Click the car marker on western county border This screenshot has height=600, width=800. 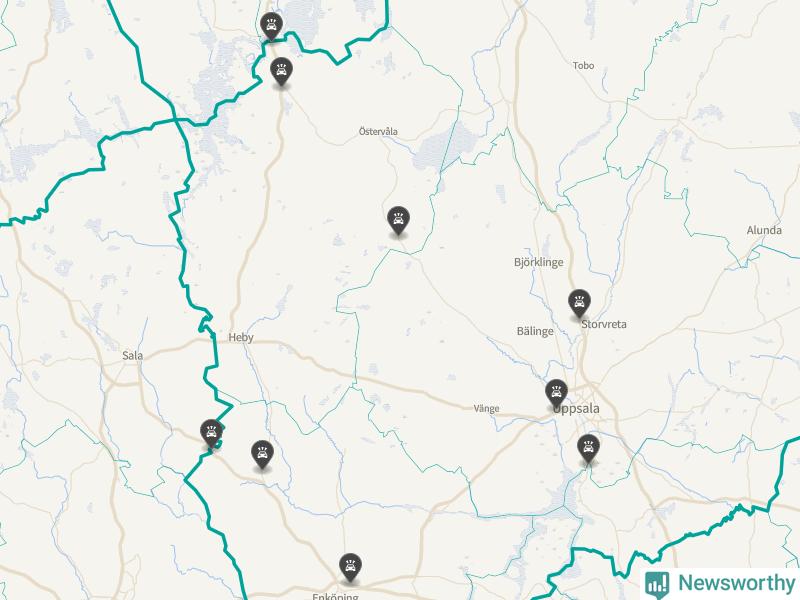pos(211,434)
